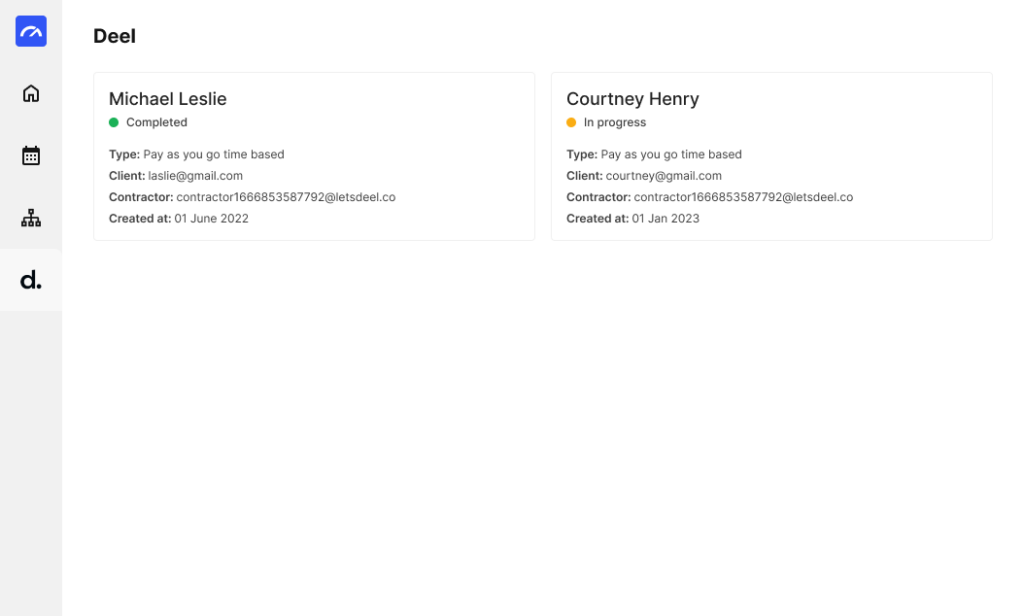Click Michael Leslie's contractor email address

click(286, 197)
